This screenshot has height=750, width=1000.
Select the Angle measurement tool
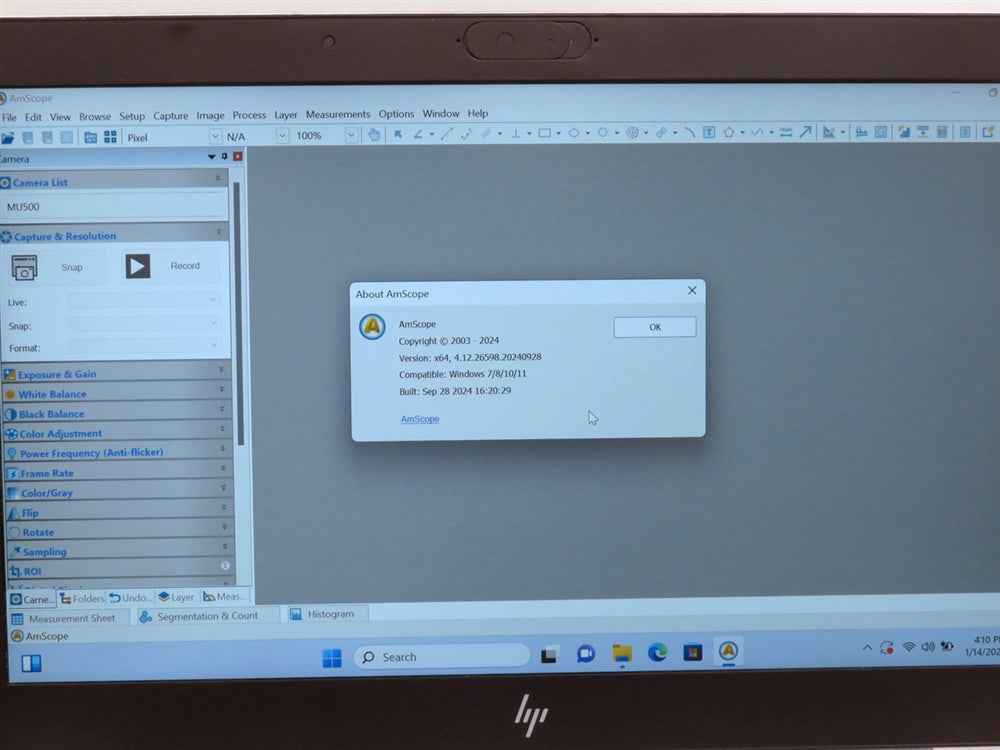tap(418, 134)
